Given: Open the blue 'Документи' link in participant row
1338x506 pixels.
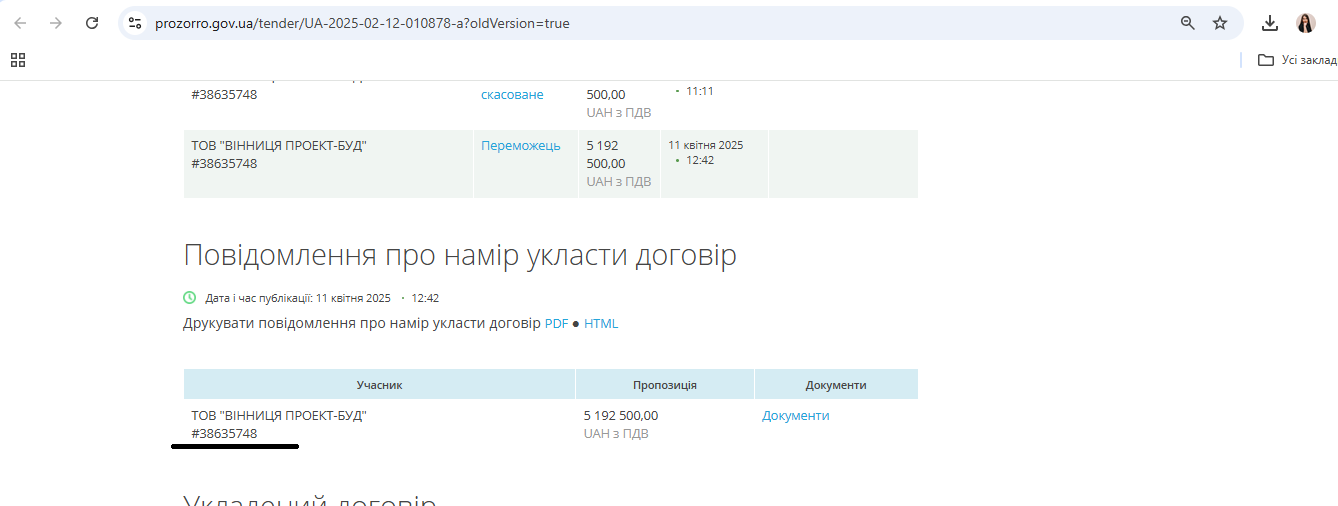Looking at the screenshot, I should (x=796, y=416).
